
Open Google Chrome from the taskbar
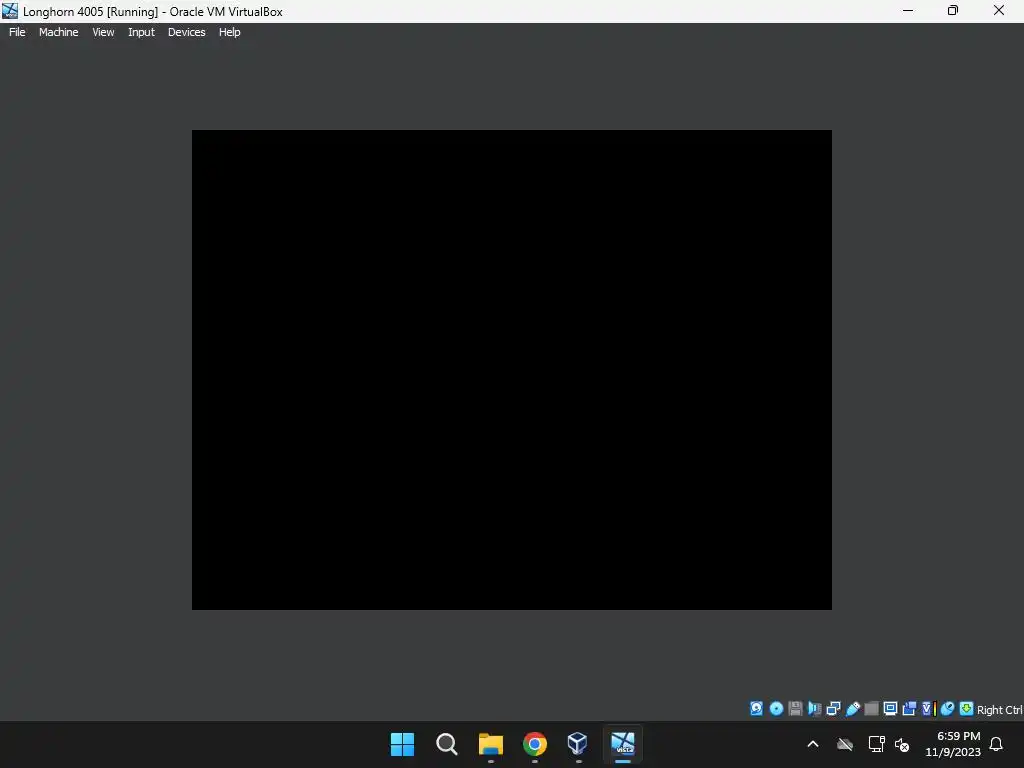(x=535, y=744)
